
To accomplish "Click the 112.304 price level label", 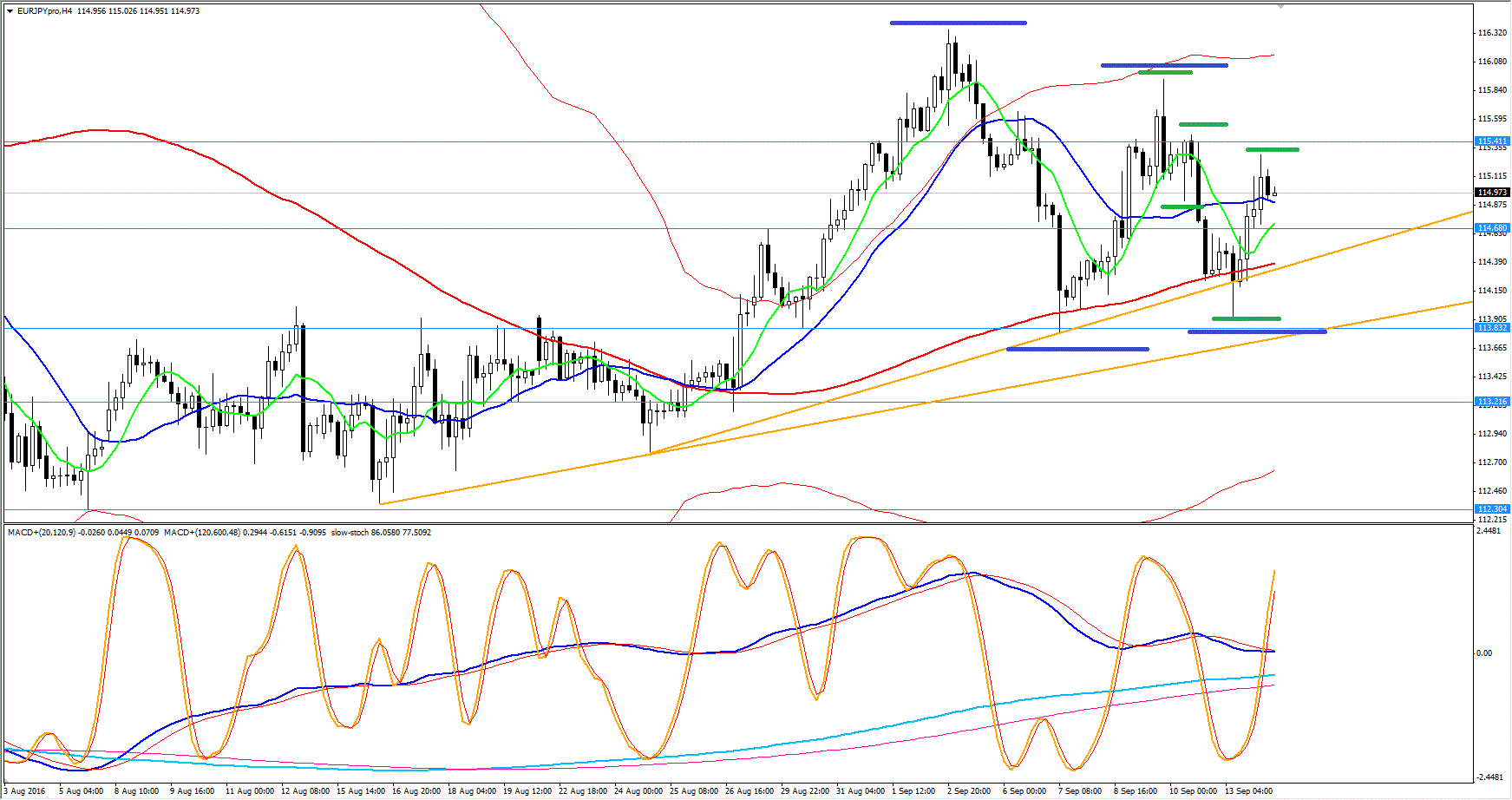I will 1492,508.
